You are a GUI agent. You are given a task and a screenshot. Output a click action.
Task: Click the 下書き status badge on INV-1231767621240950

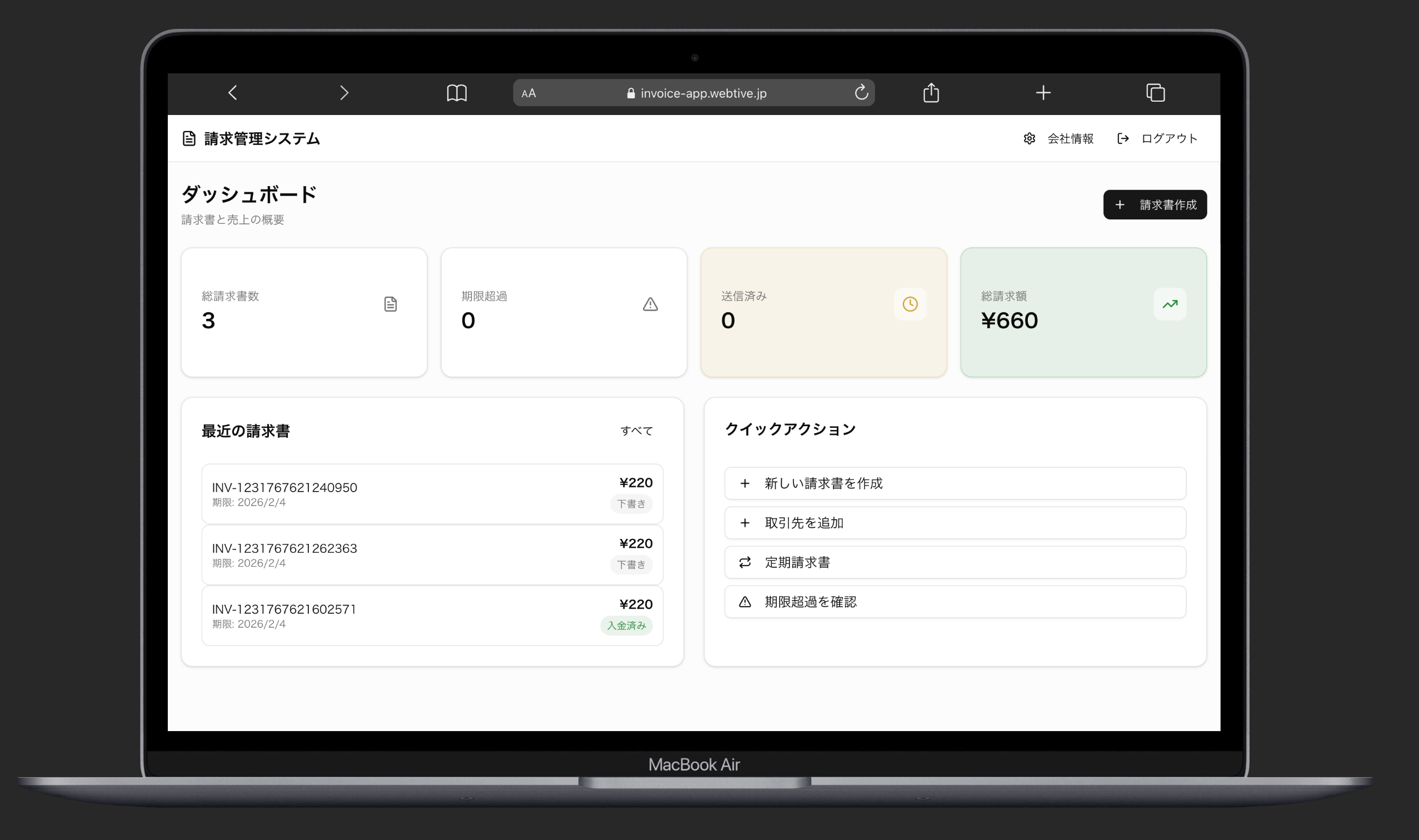(632, 504)
